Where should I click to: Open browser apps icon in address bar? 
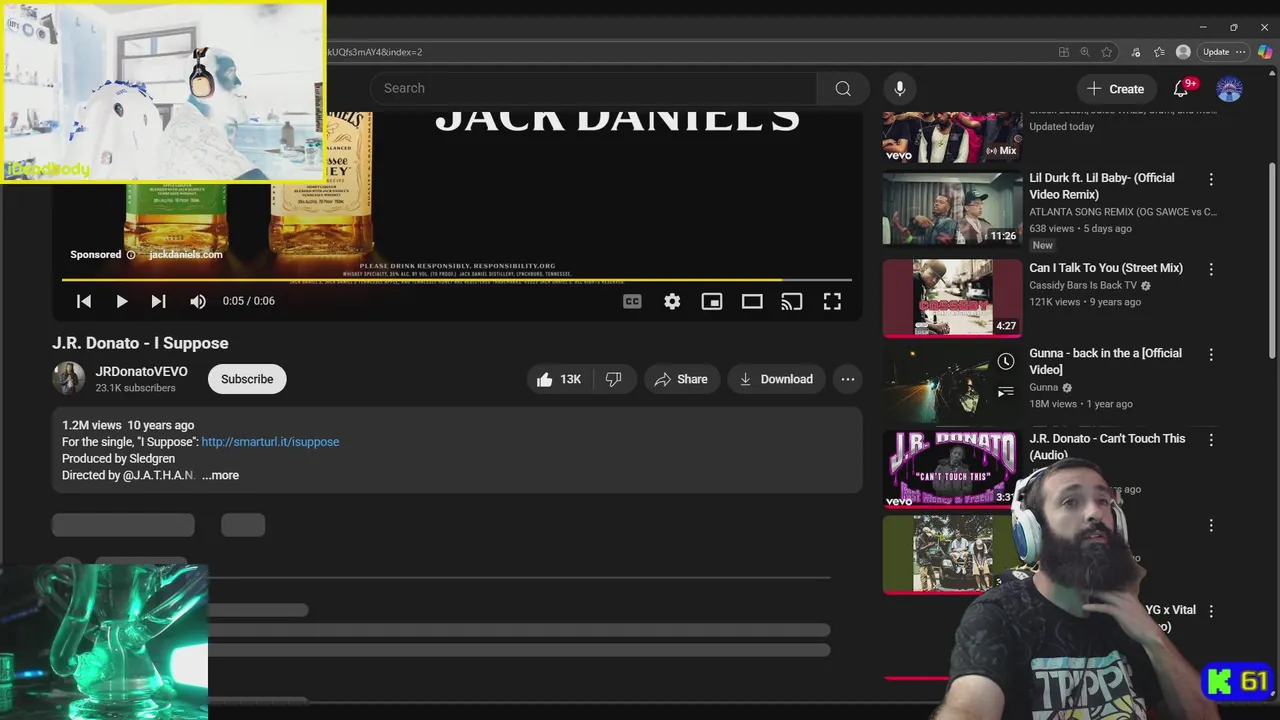point(1064,52)
